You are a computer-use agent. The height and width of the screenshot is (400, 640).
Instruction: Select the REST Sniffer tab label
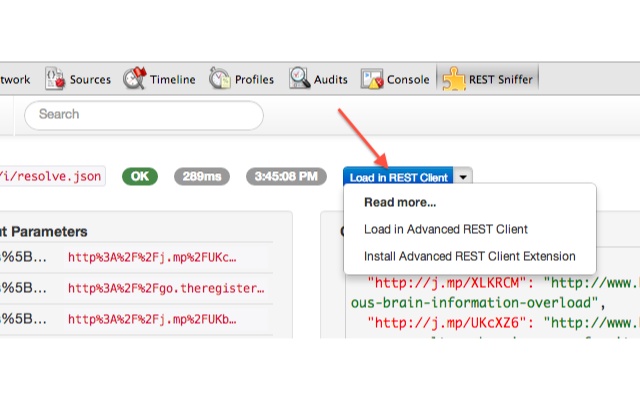501,80
